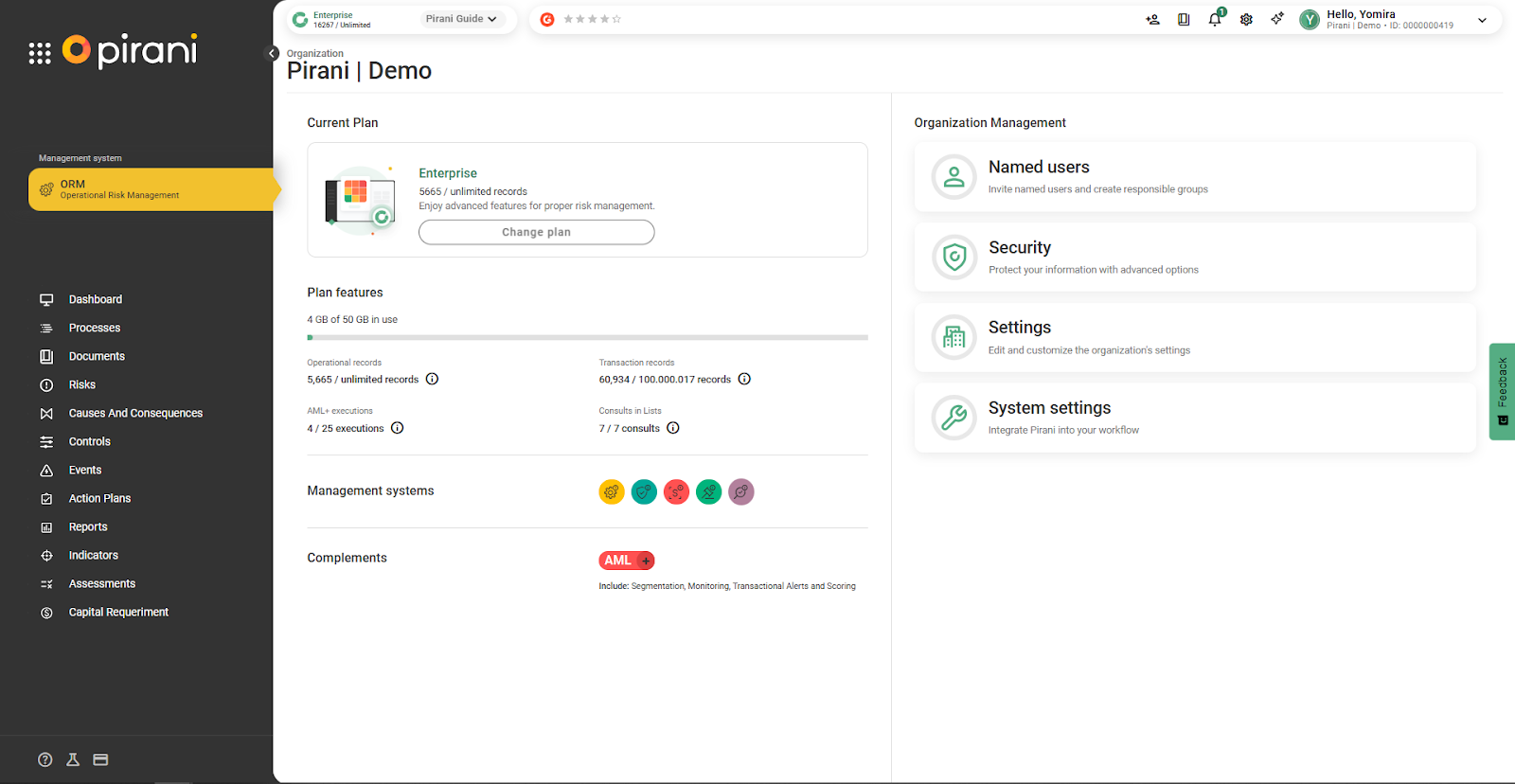Open the billing card icon in sidebar footer
This screenshot has width=1515, height=784.
coord(100,759)
